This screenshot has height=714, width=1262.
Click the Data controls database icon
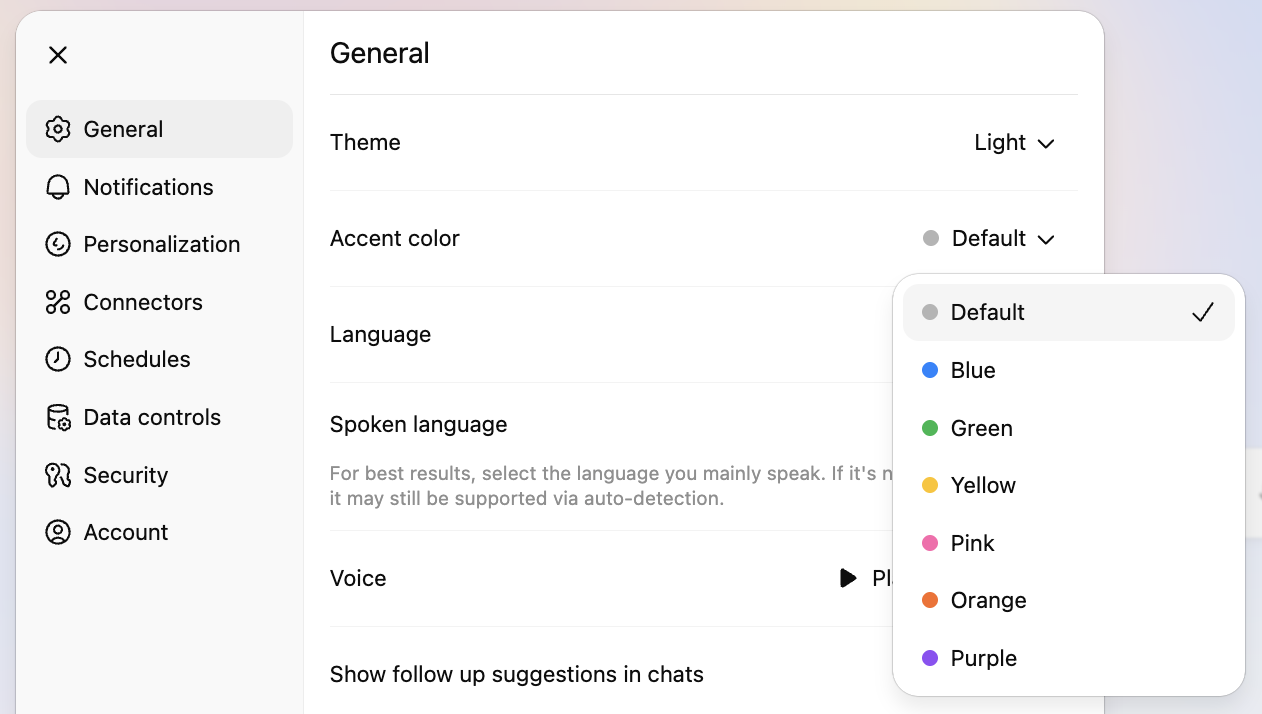(58, 417)
